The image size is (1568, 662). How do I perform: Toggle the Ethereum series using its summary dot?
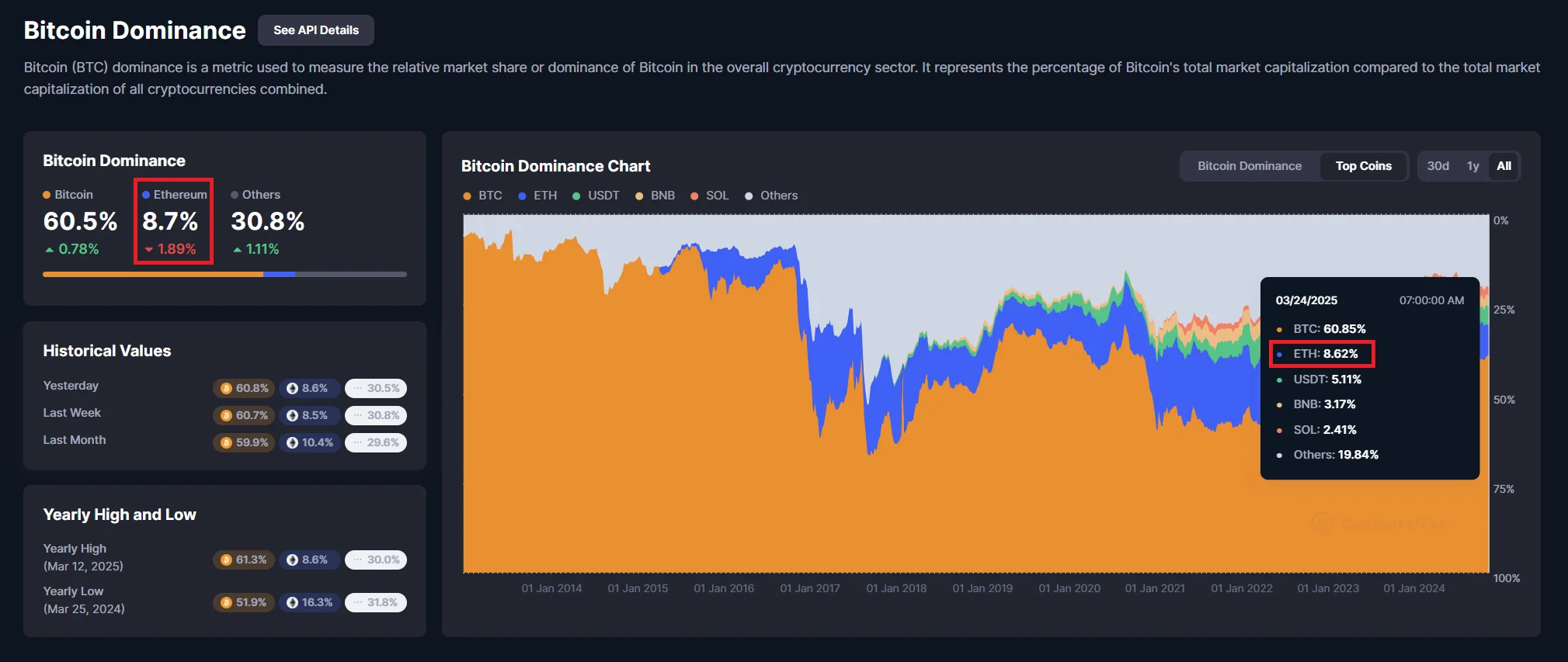(147, 194)
